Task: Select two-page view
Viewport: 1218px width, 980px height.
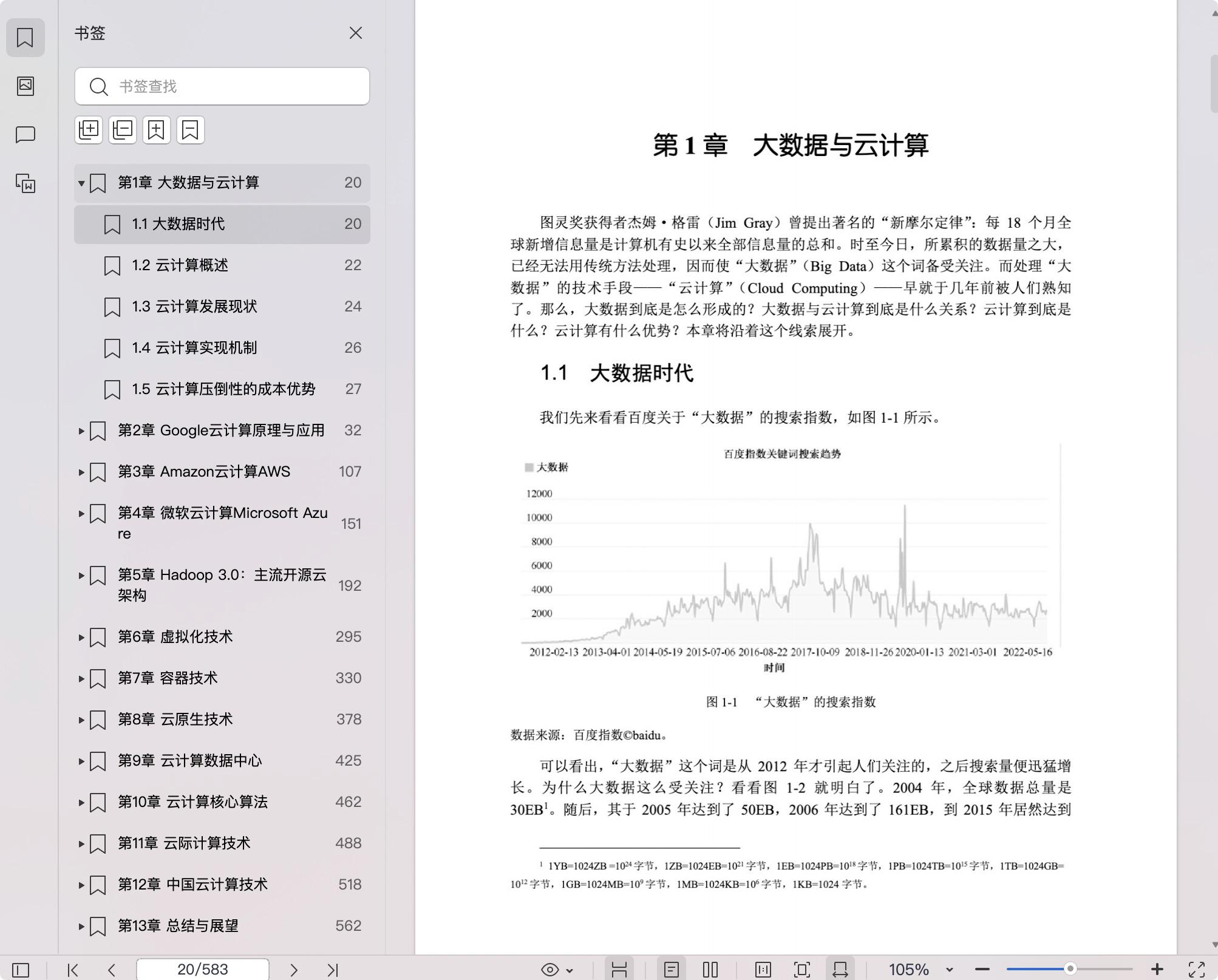Action: [x=710, y=970]
